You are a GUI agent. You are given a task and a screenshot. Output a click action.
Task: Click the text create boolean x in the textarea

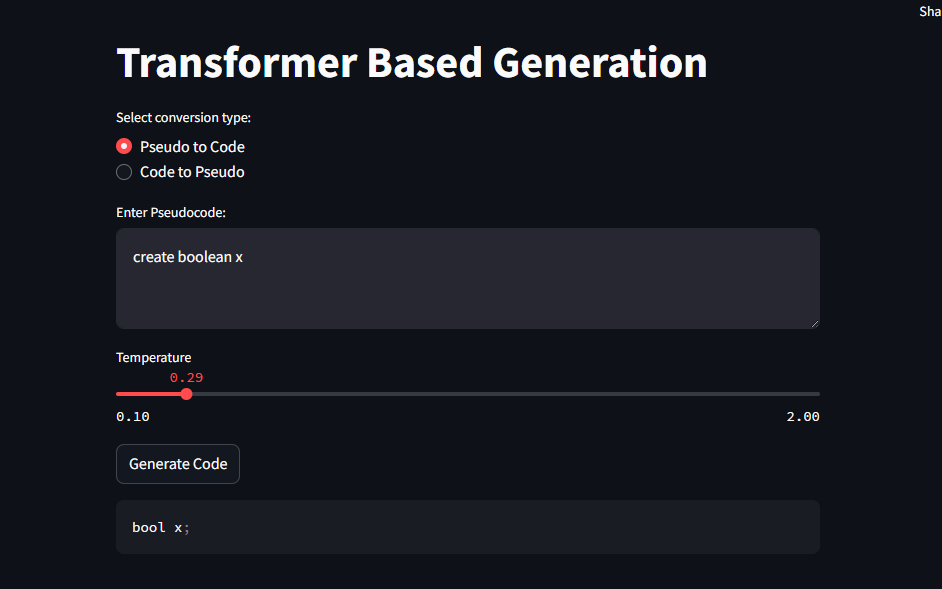tap(188, 256)
